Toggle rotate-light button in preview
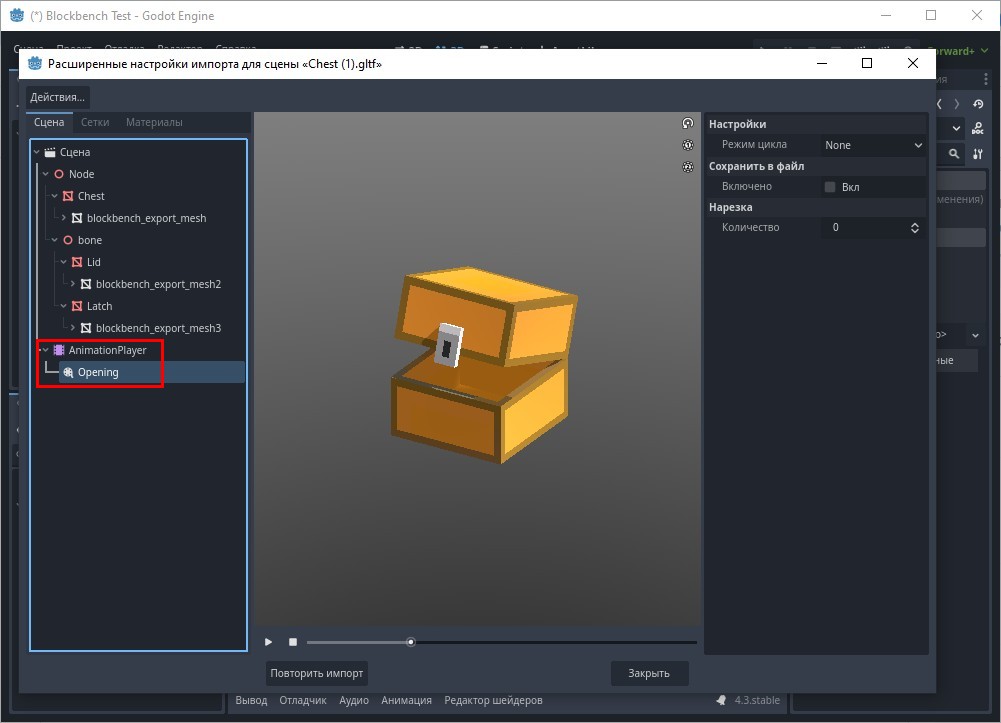This screenshot has height=723, width=1001. point(688,123)
